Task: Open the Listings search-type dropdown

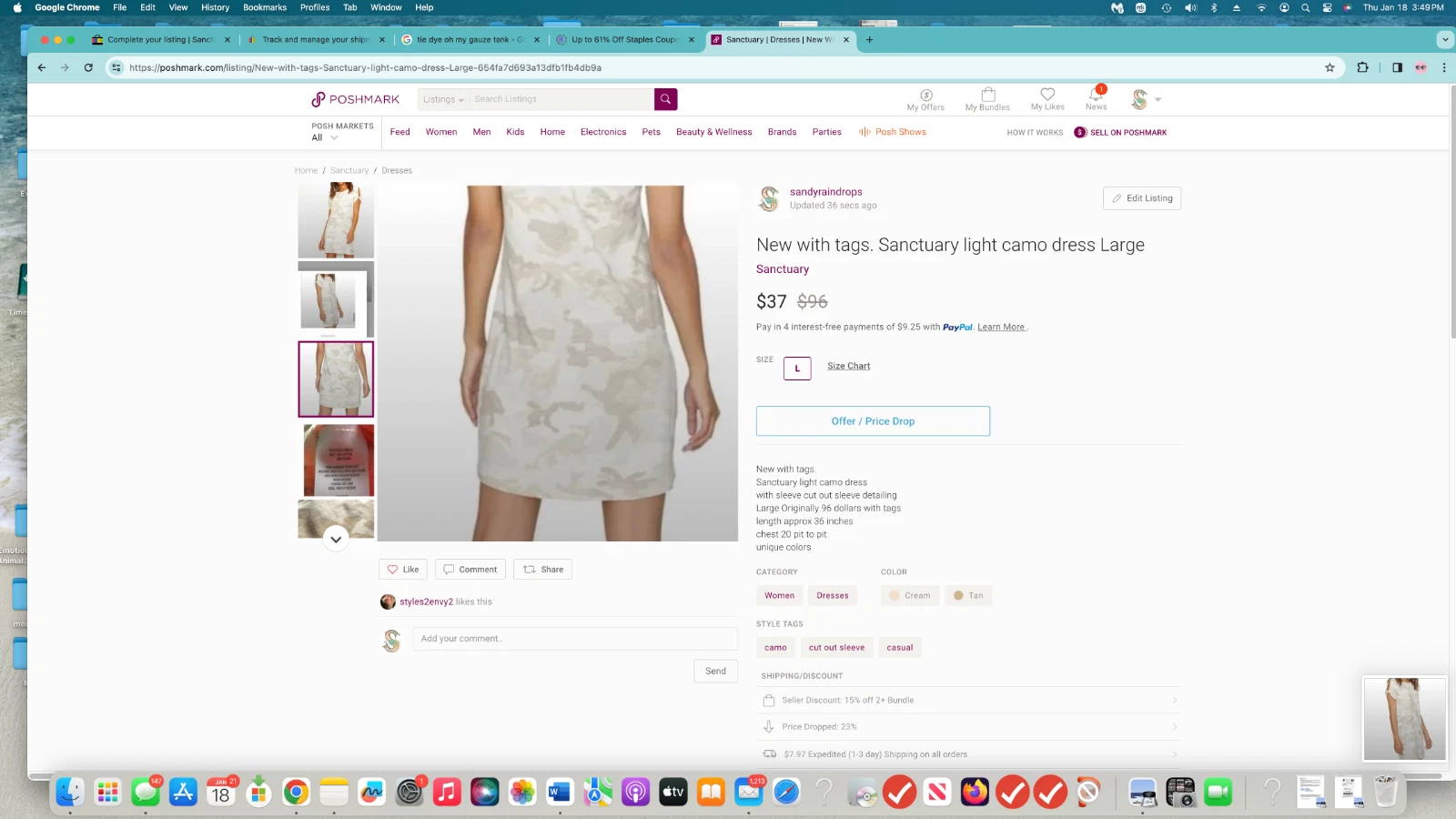Action: coord(443,99)
